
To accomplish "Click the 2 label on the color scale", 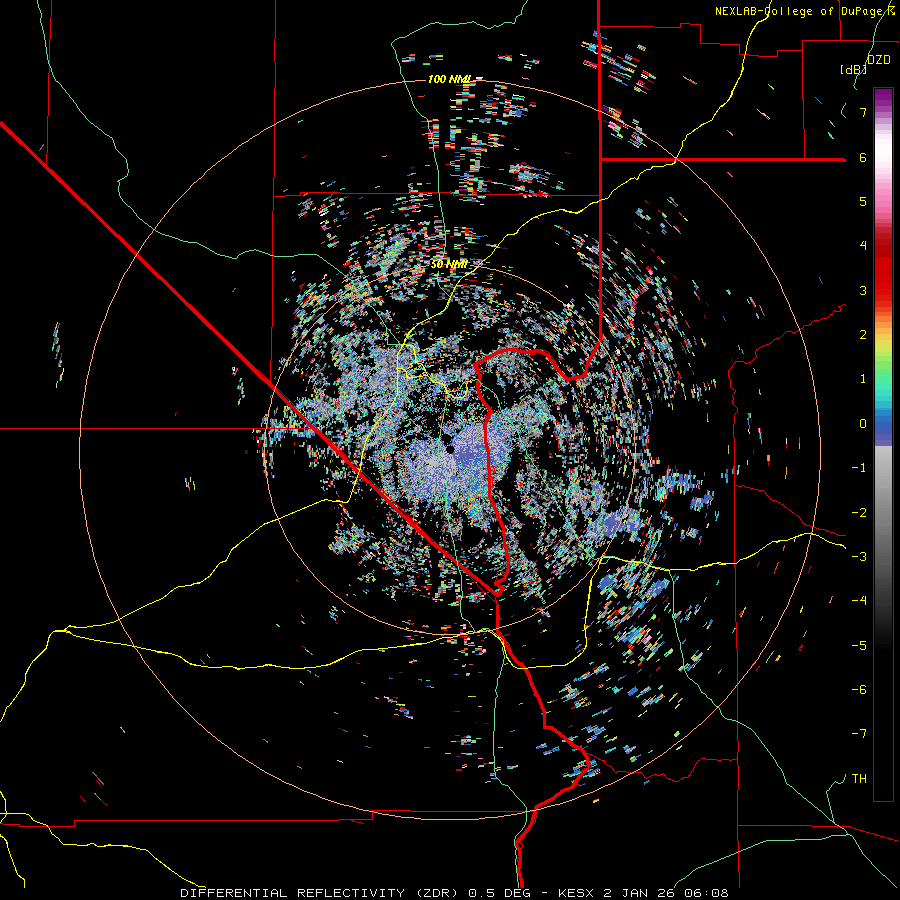I will point(863,335).
